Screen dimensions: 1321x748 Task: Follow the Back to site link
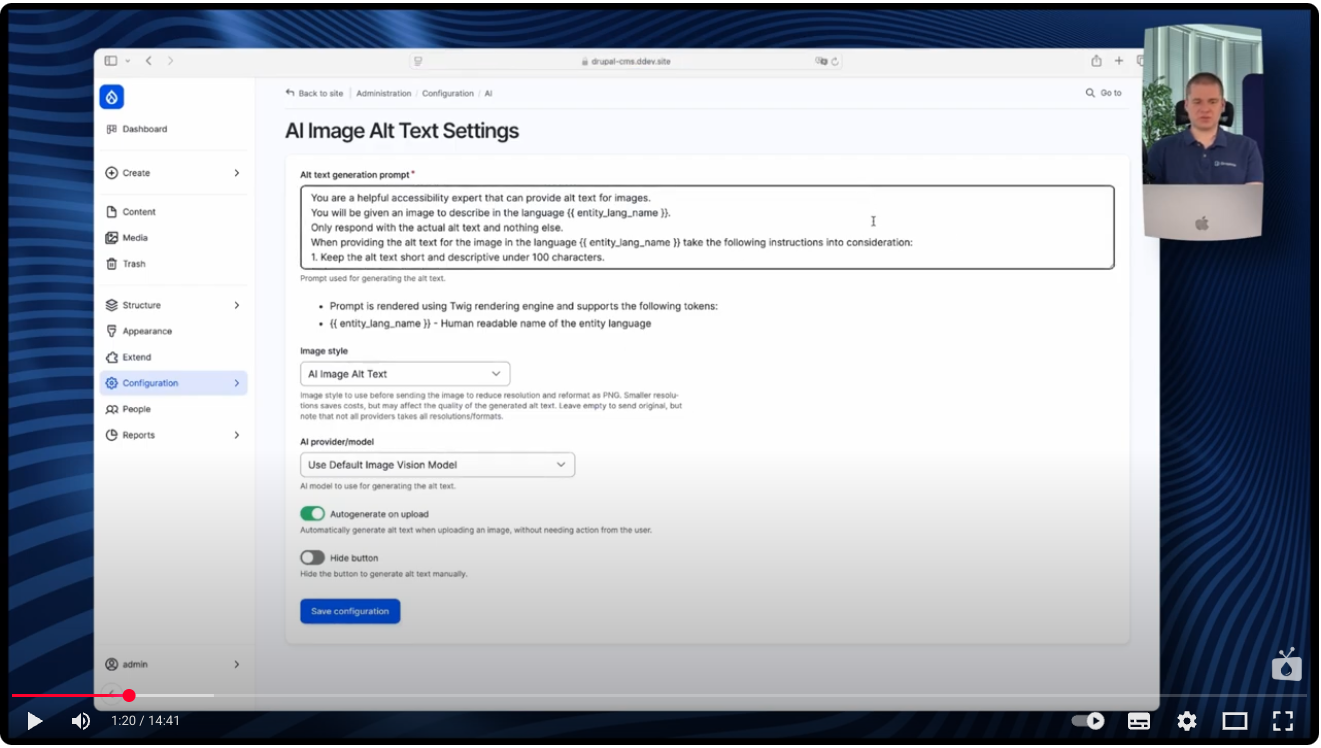click(x=314, y=92)
